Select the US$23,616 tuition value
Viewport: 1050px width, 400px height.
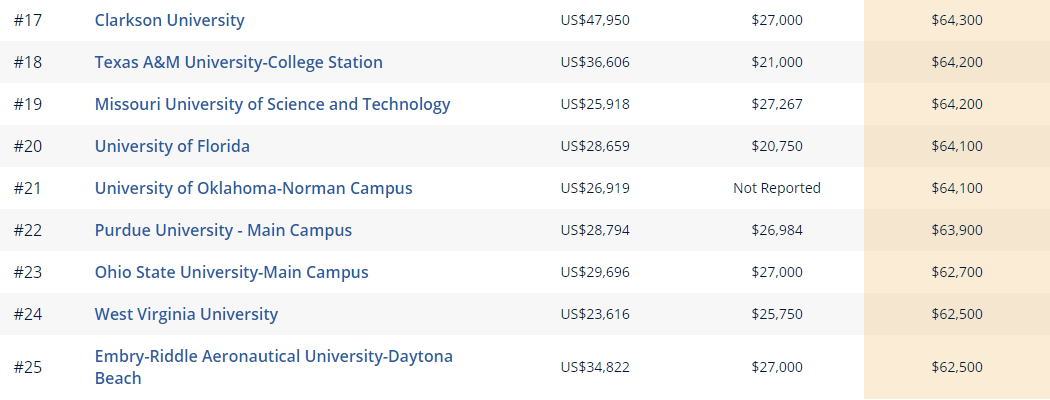pyautogui.click(x=595, y=314)
